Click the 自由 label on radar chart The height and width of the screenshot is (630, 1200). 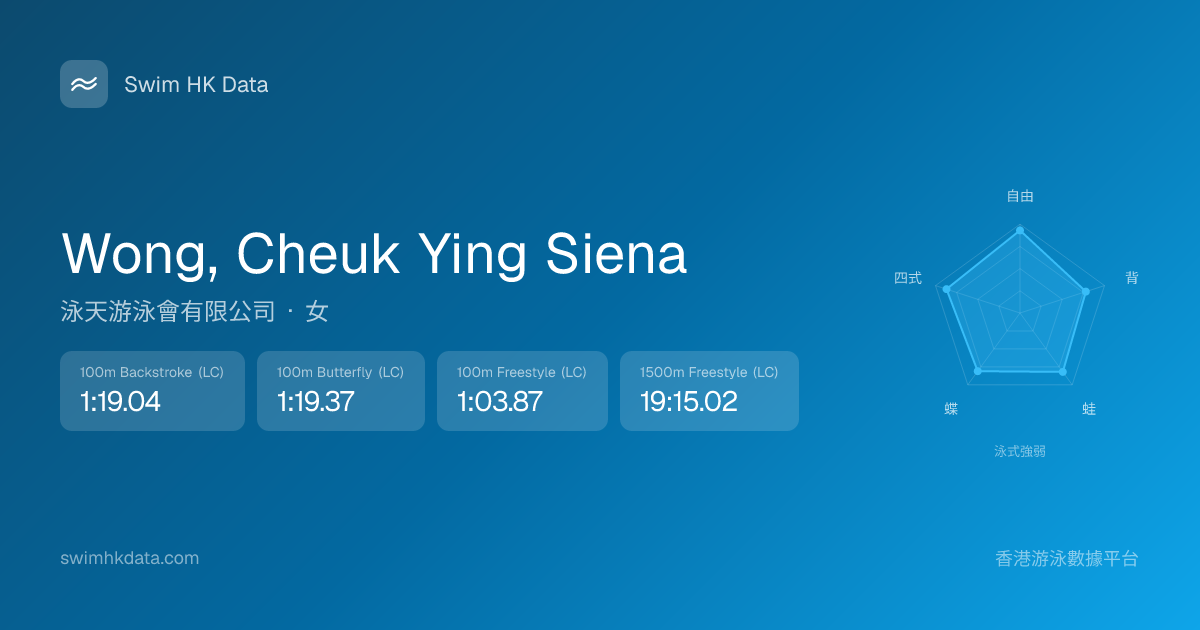click(1020, 196)
